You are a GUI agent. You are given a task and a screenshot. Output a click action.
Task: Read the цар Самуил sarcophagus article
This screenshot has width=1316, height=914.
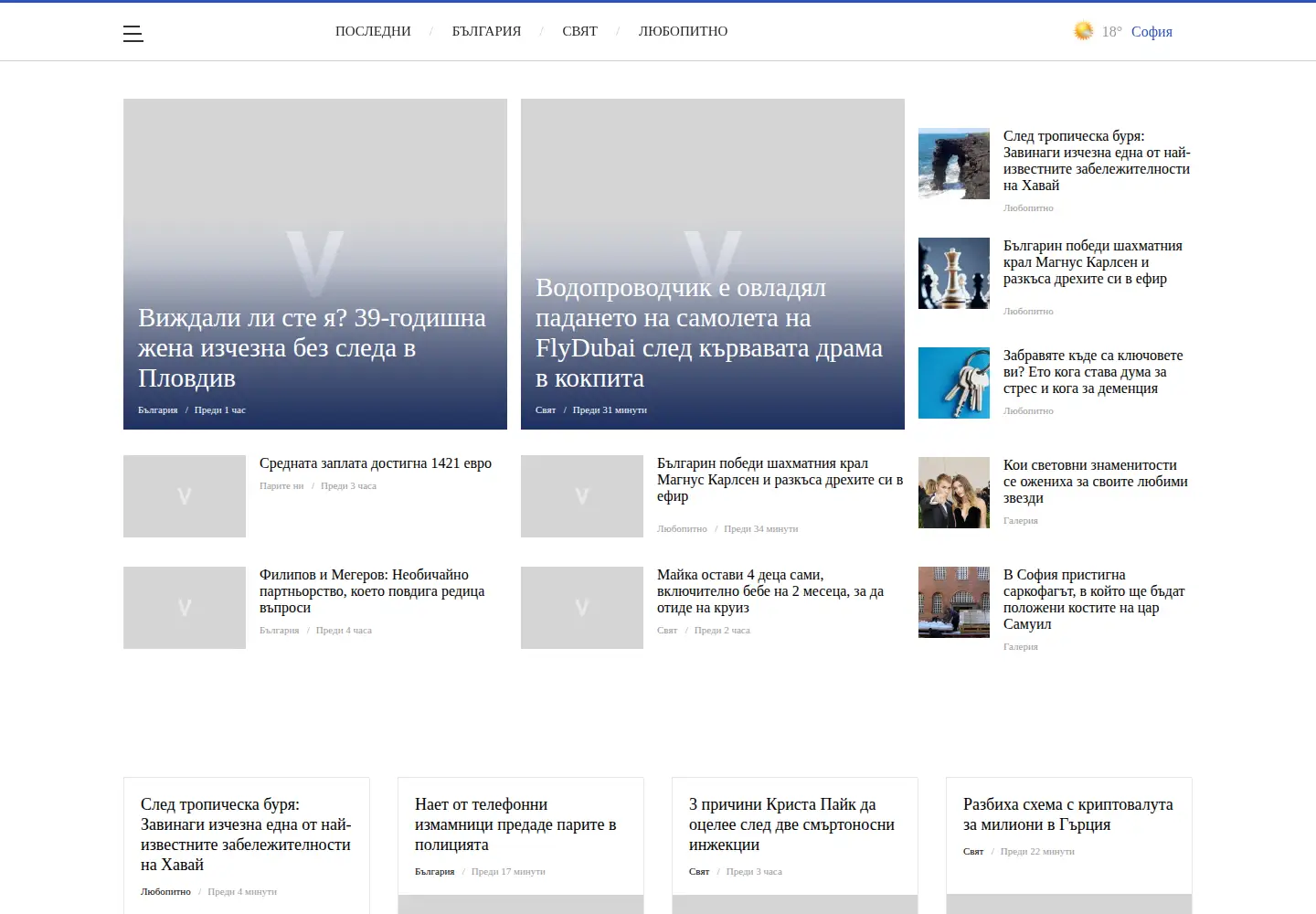[1094, 600]
